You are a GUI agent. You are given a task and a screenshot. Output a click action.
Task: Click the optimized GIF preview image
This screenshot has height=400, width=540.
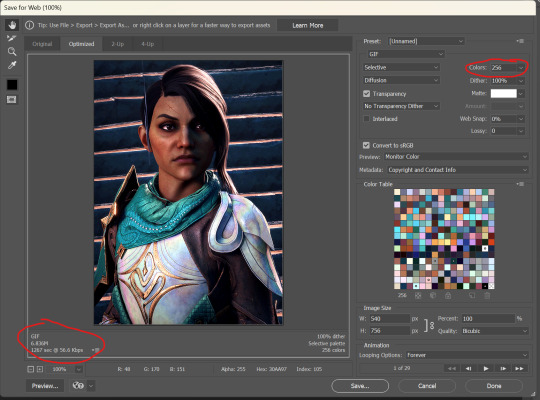(188, 192)
